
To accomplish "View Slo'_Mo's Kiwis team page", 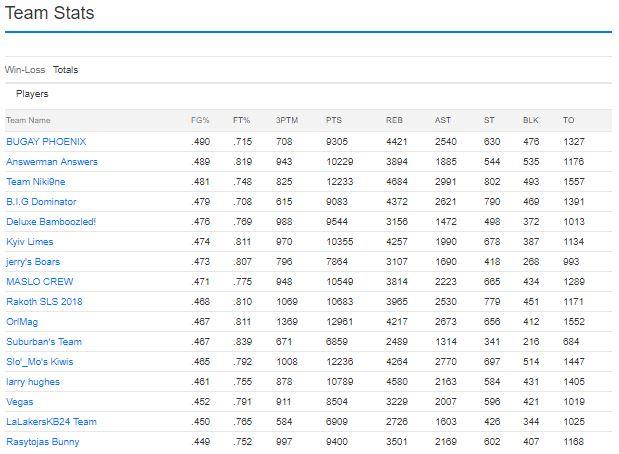I will [39, 362].
